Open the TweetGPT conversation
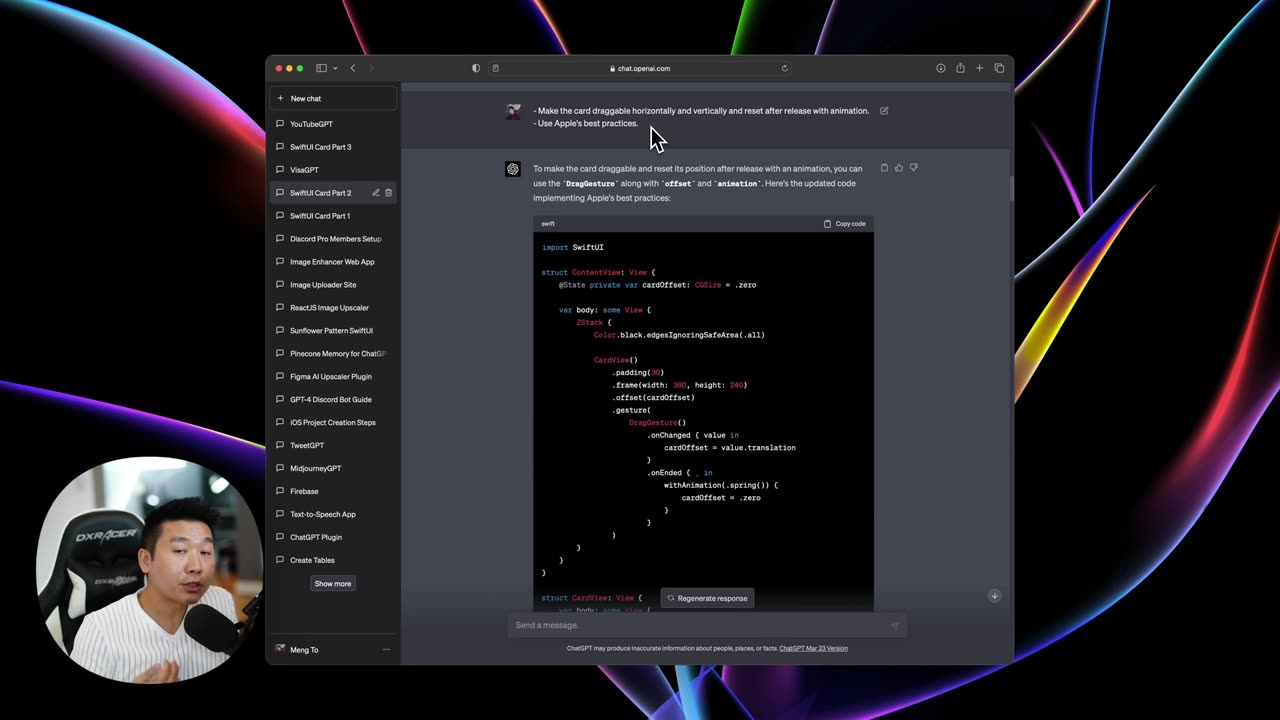 click(334, 446)
